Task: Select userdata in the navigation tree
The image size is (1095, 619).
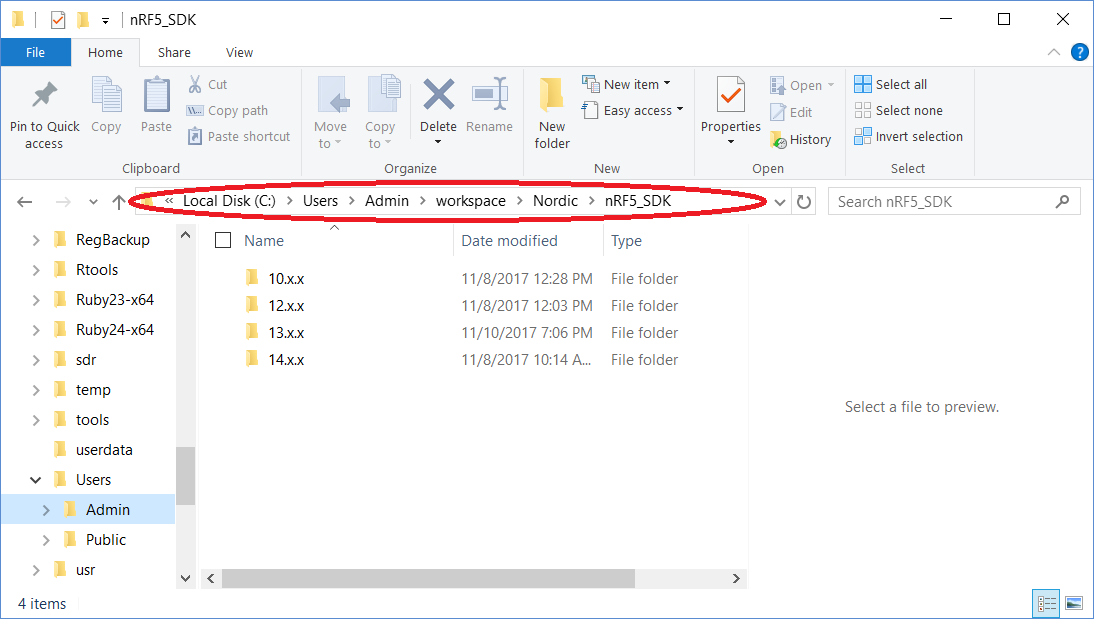Action: point(104,450)
